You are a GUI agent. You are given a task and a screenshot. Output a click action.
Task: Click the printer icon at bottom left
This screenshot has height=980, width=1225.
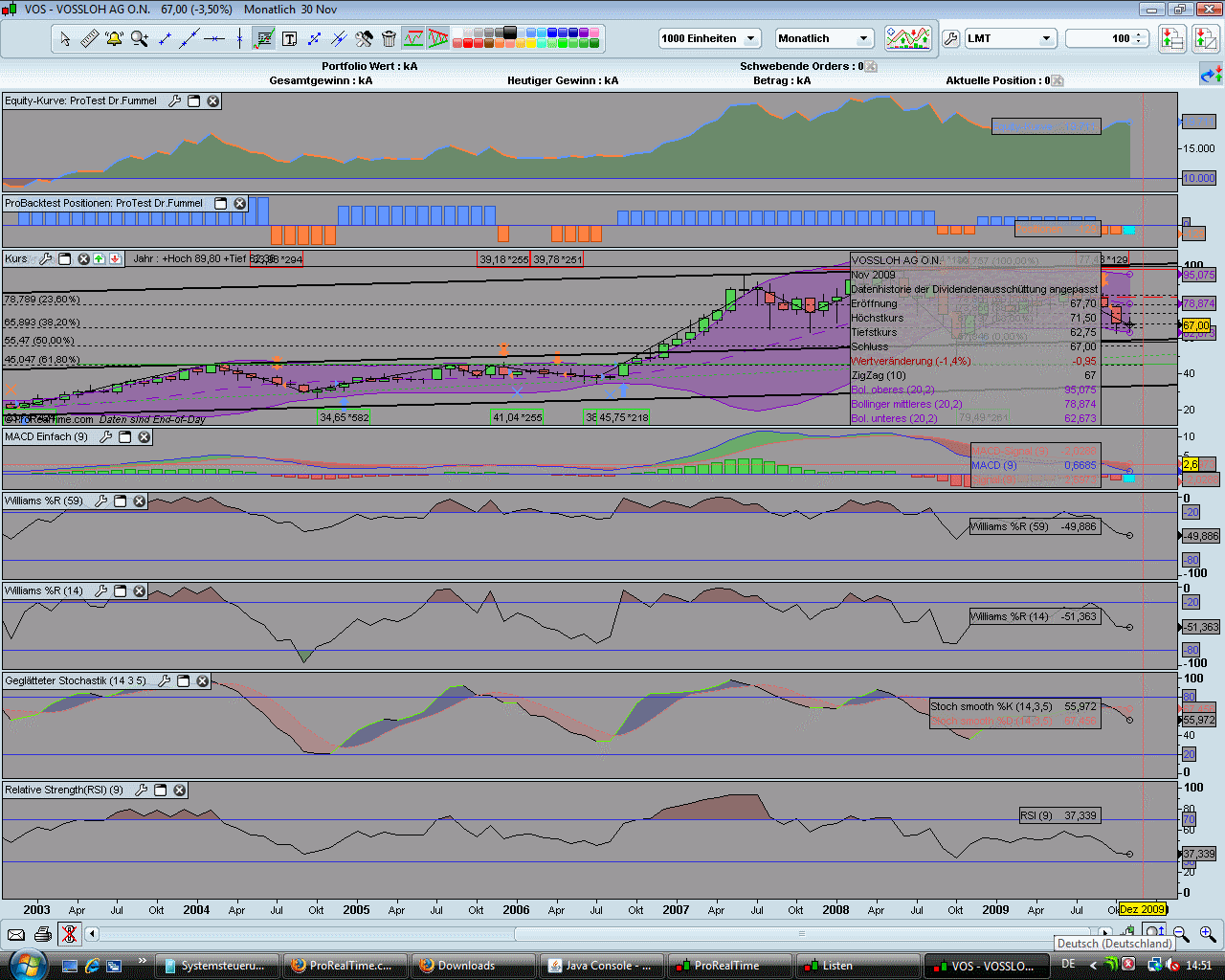[42, 934]
